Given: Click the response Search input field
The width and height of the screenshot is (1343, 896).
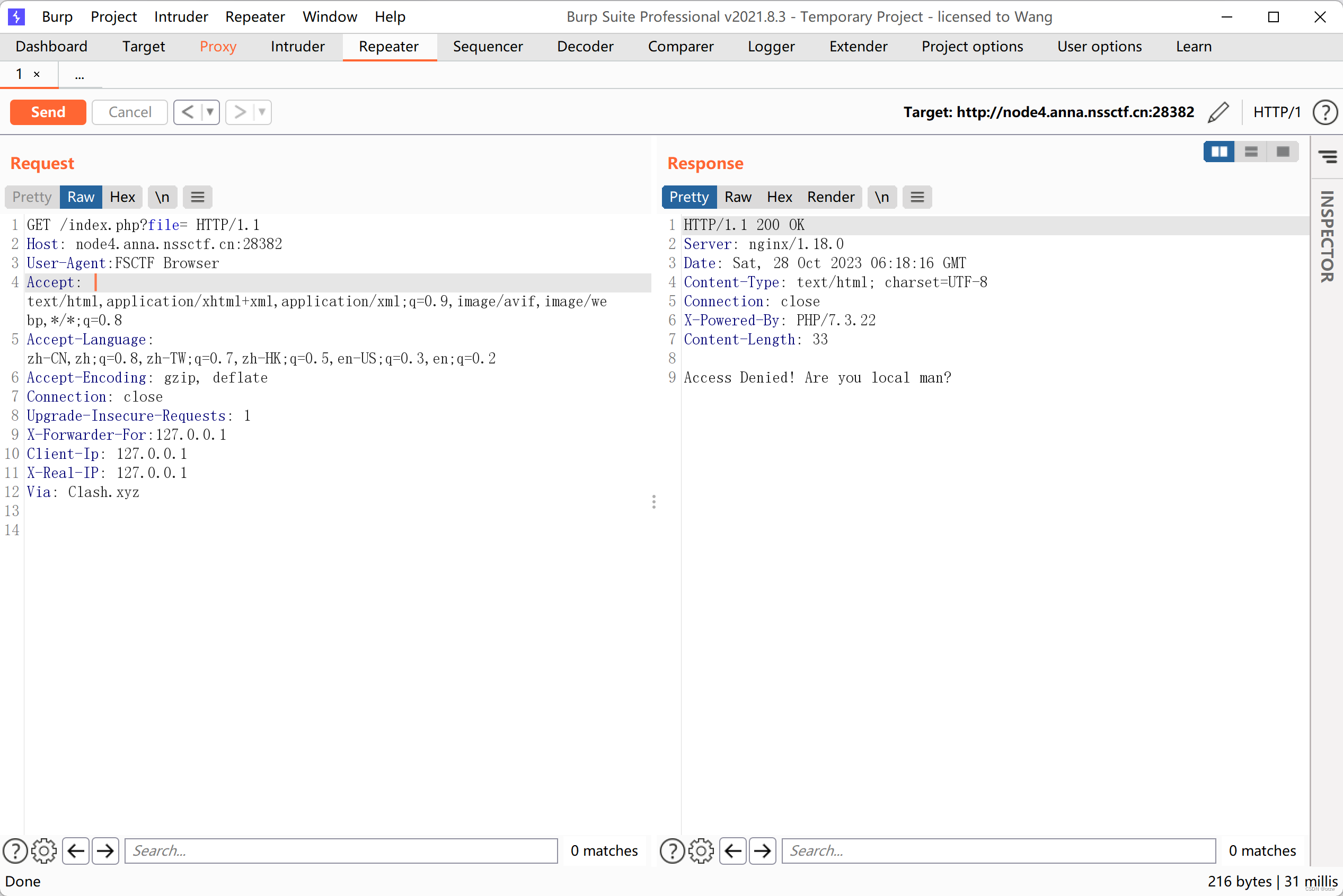Looking at the screenshot, I should (998, 851).
